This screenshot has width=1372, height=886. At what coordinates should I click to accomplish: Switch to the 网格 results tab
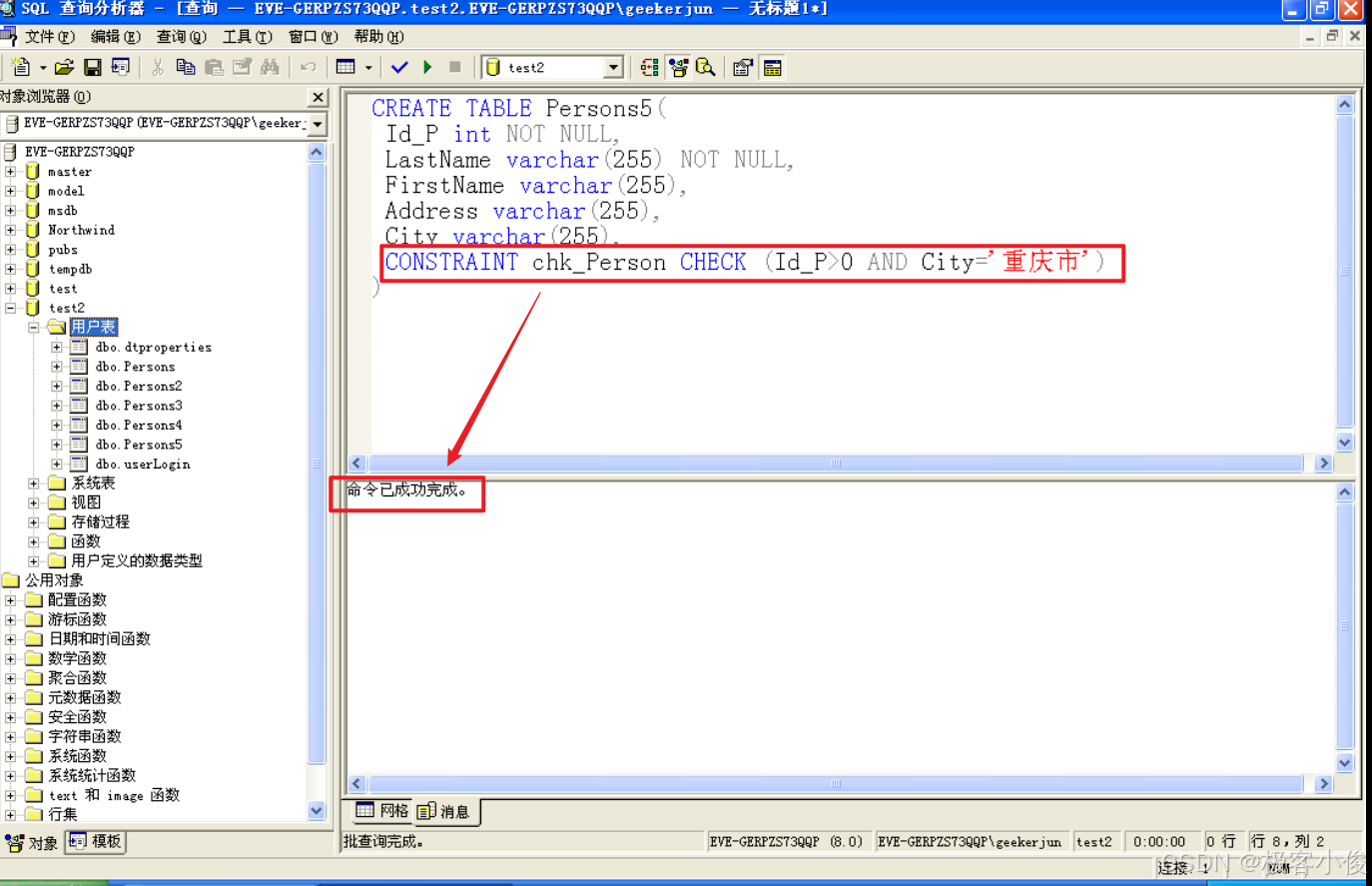381,810
